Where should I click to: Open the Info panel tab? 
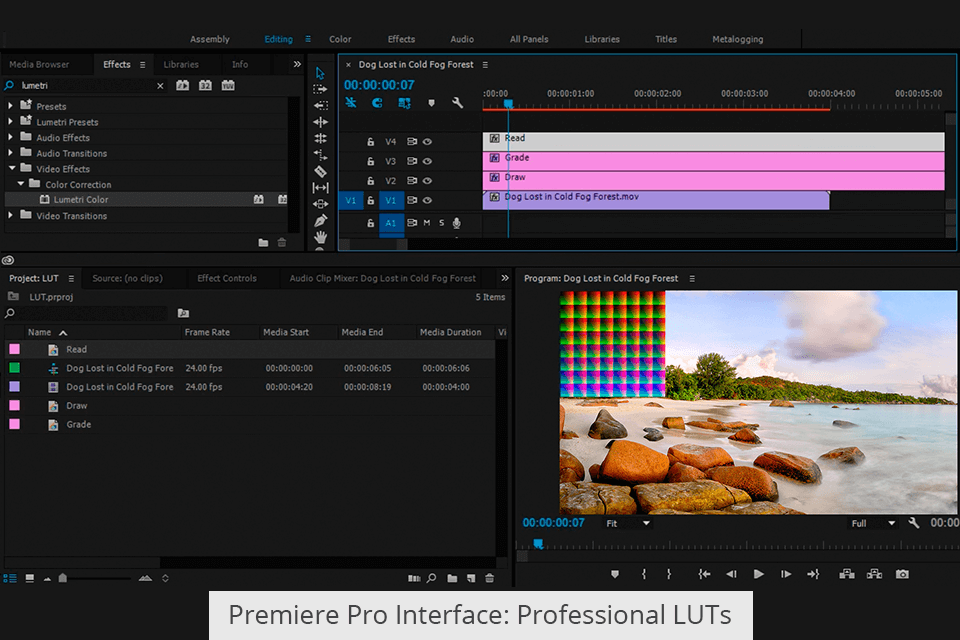click(240, 64)
